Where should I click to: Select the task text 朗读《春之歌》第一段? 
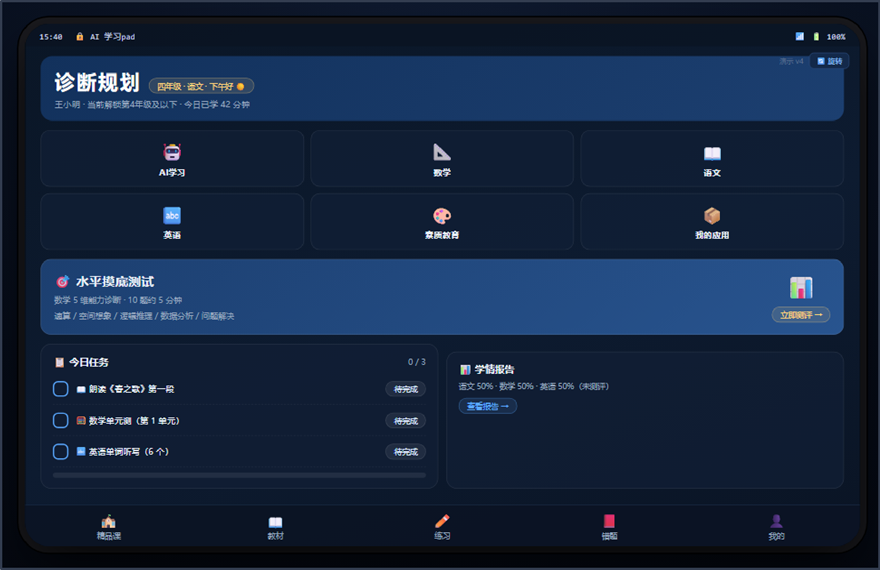click(131, 389)
